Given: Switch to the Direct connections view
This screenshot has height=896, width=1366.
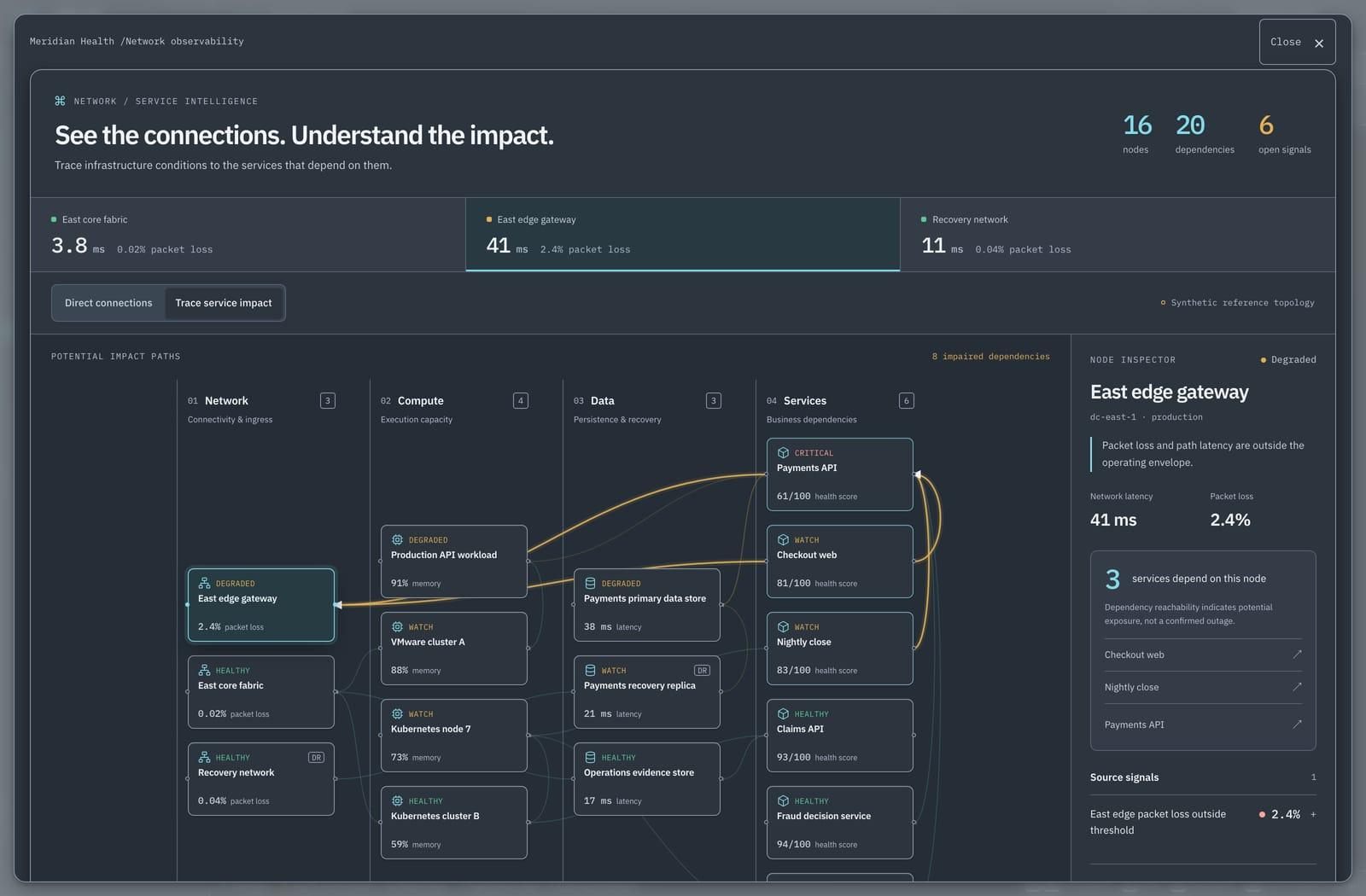Looking at the screenshot, I should click(108, 303).
